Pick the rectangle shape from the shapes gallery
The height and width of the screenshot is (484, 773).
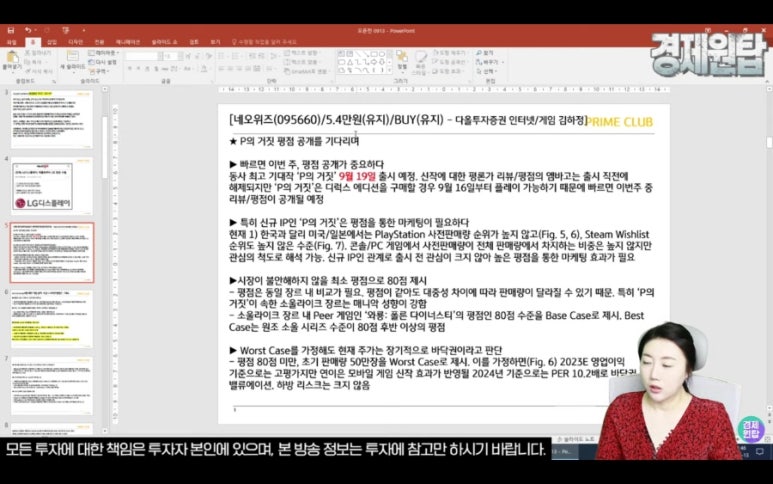click(375, 54)
